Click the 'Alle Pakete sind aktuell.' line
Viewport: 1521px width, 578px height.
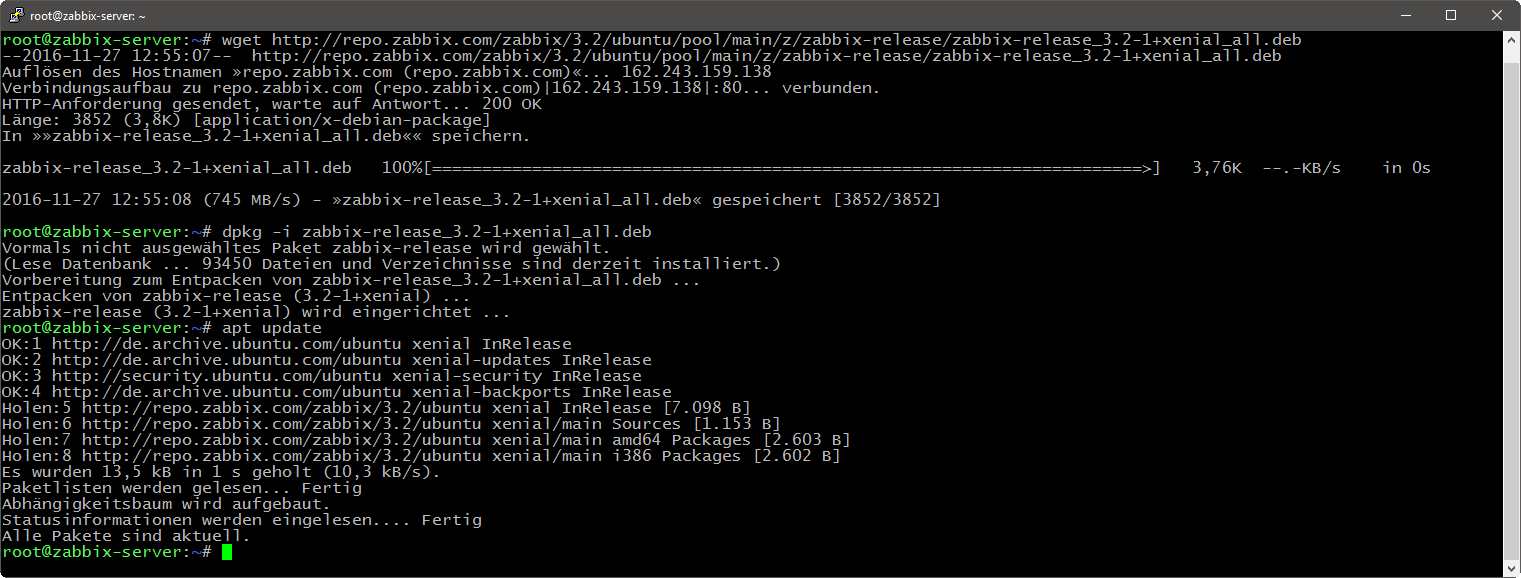(126, 536)
